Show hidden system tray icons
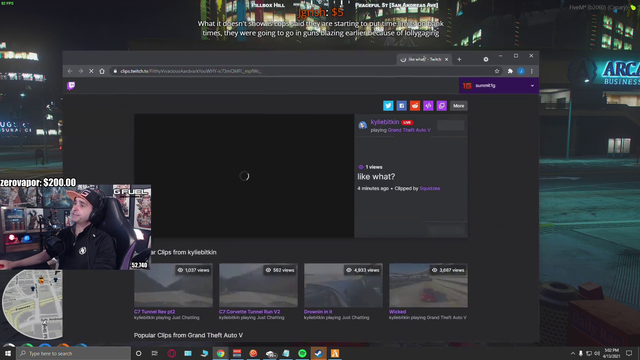640x360 pixels. pos(572,353)
